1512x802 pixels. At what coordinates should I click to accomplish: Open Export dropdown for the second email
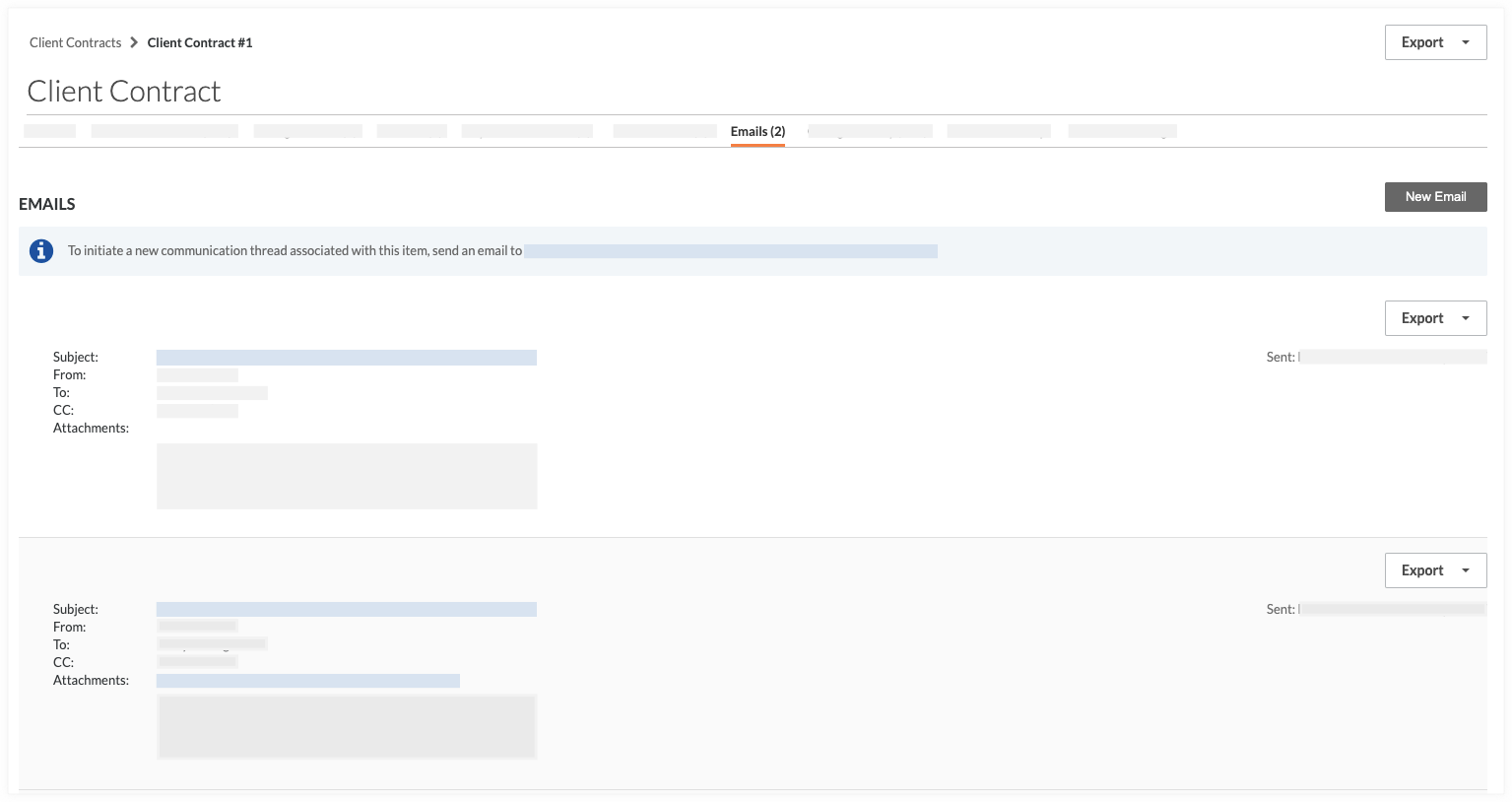coord(1435,570)
